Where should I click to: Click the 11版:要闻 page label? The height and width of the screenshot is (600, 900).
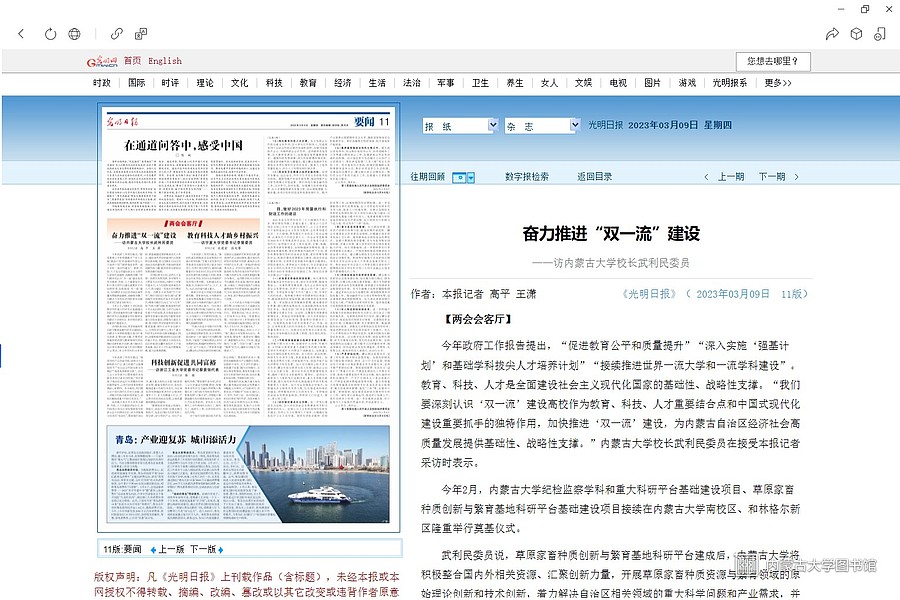point(122,549)
